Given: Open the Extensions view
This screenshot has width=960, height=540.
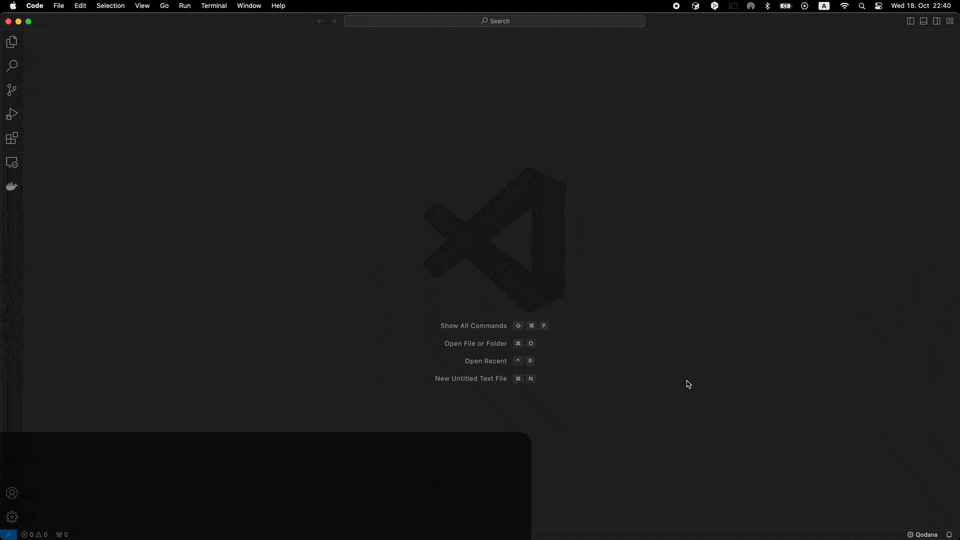Looking at the screenshot, I should tap(12, 138).
